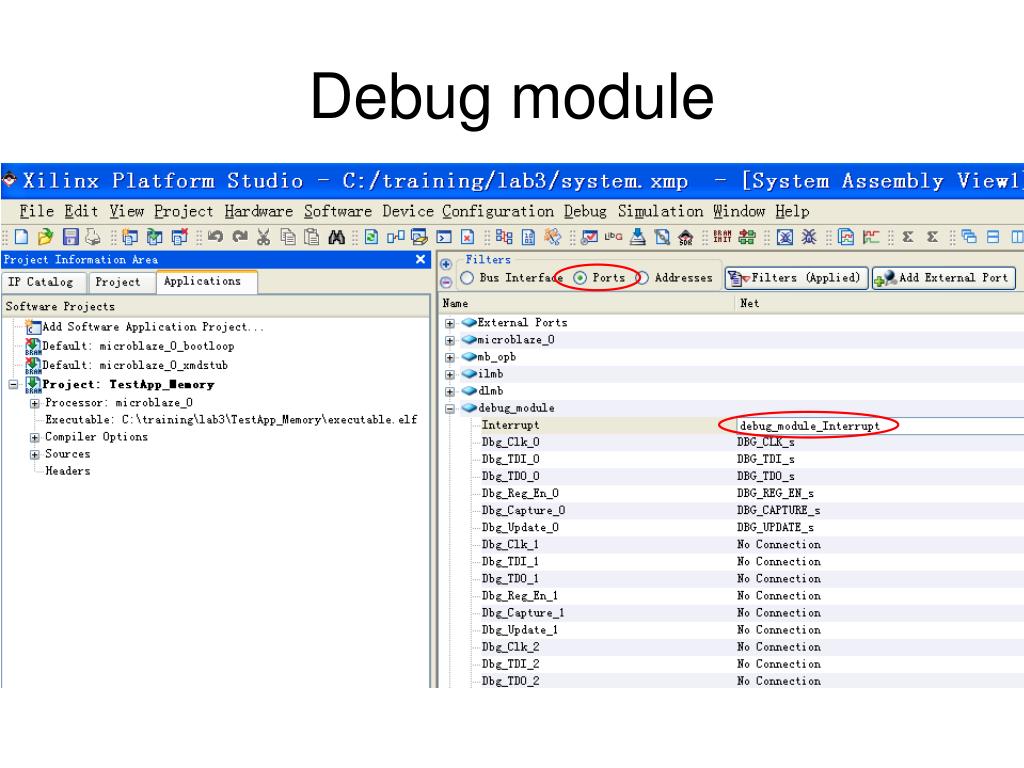The width and height of the screenshot is (1024, 768).
Task: Click the Add External Port button
Action: (944, 278)
